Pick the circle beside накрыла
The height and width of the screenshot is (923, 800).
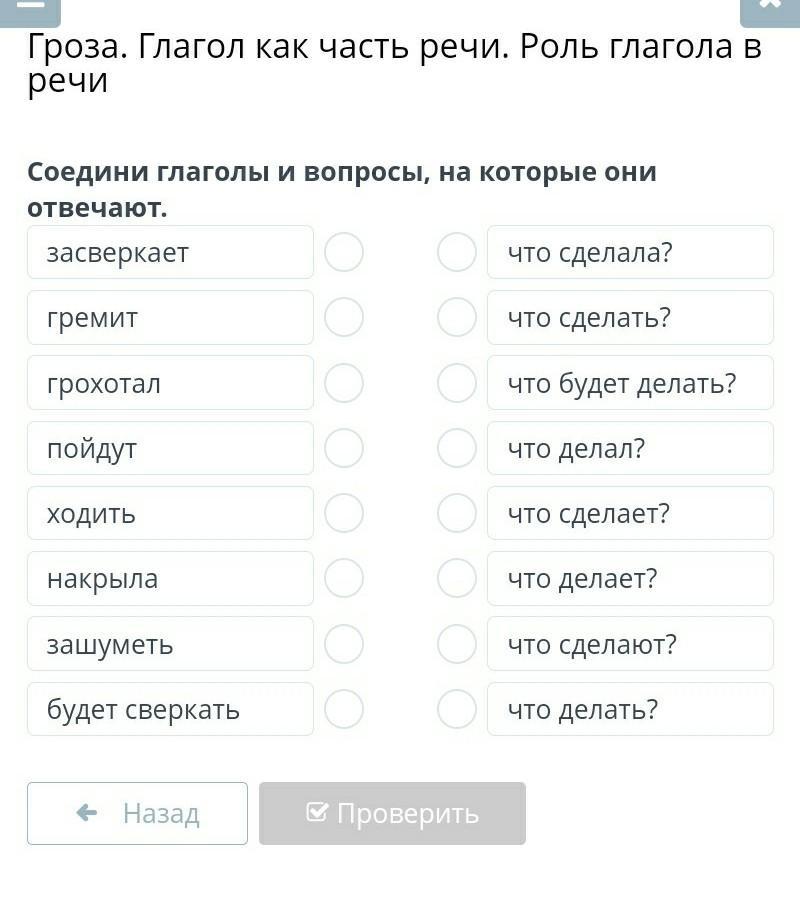[x=344, y=579]
